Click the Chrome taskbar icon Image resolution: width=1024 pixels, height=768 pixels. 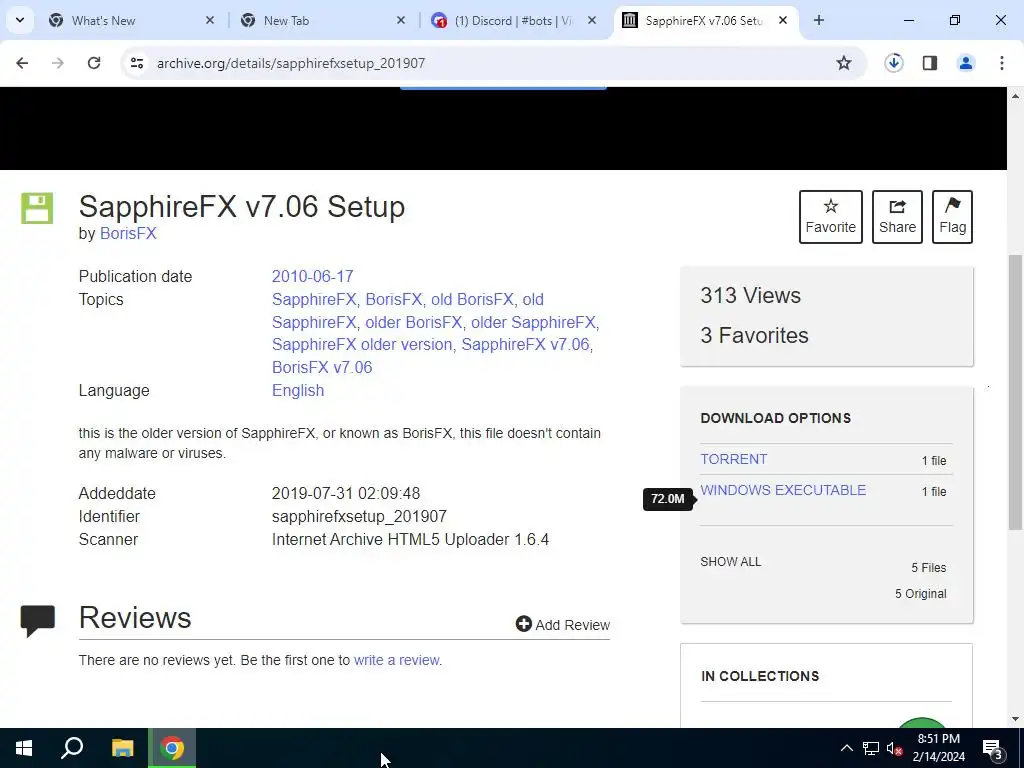[x=172, y=748]
